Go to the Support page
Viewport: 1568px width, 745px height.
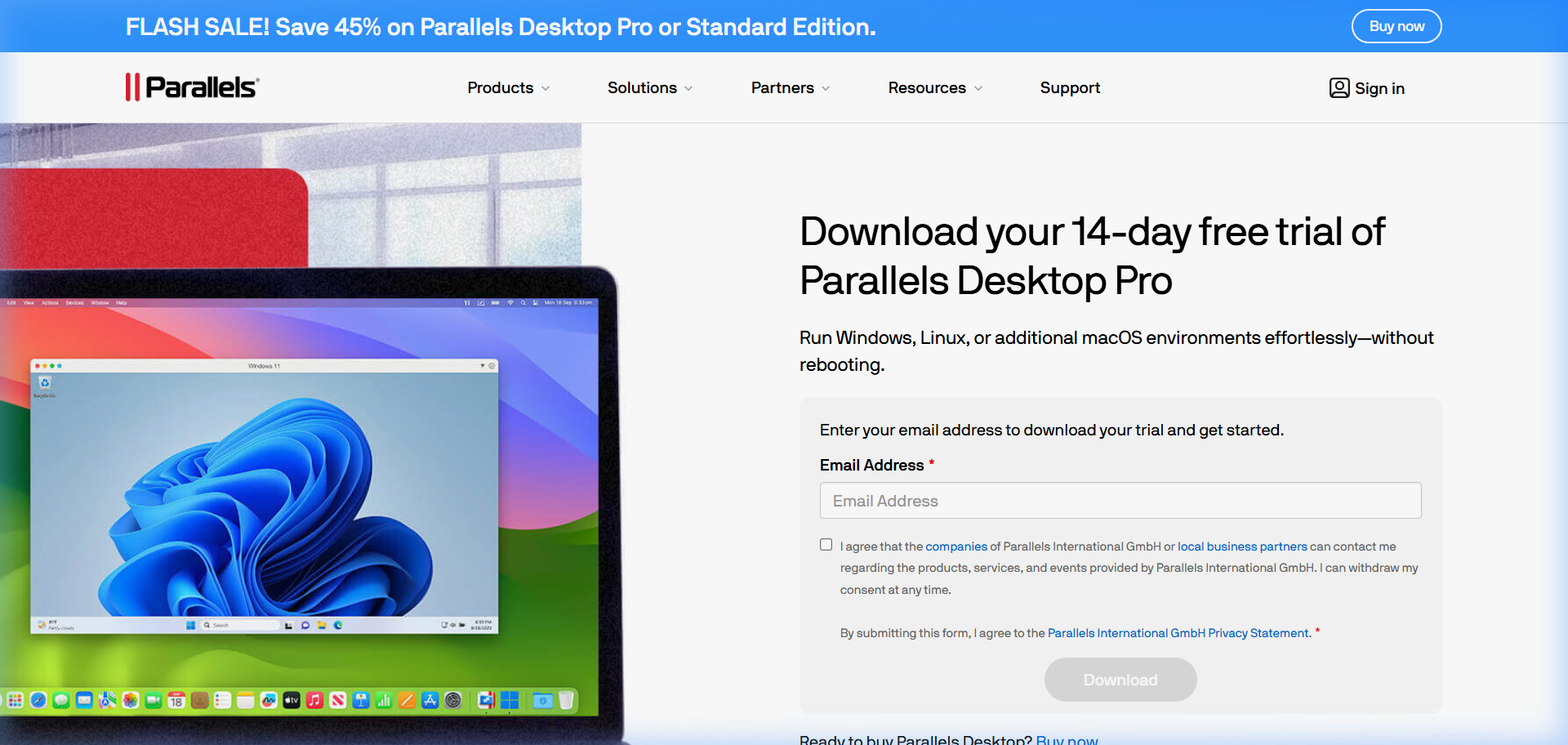coord(1070,87)
